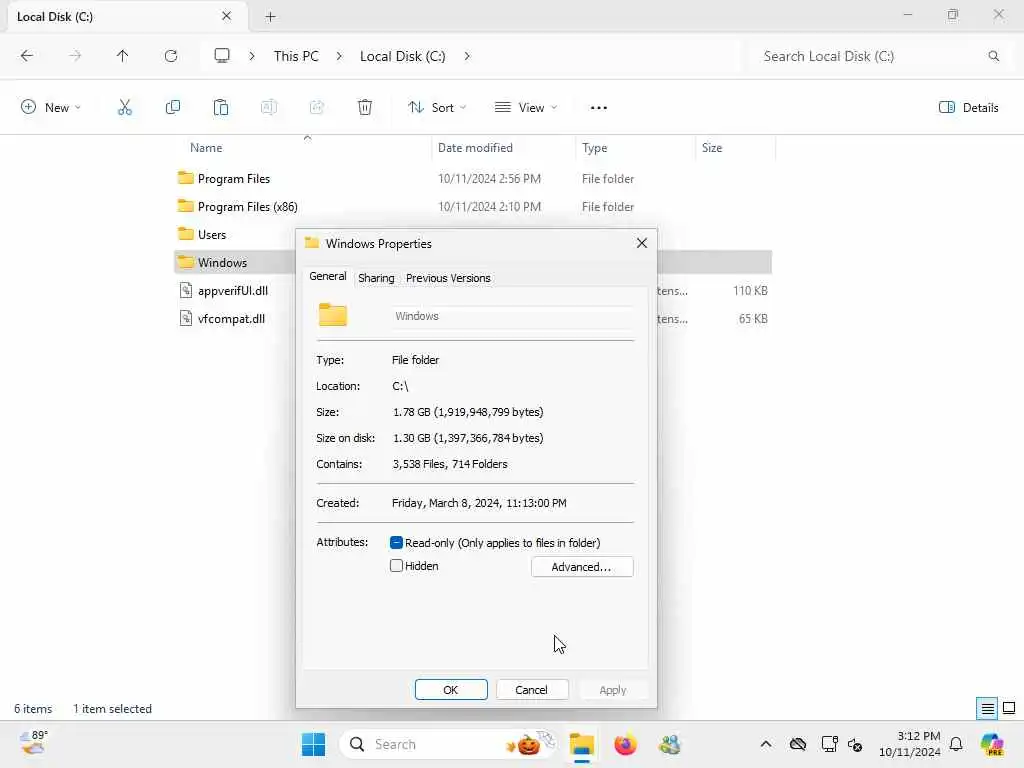
Task: Select the General tab
Action: pyautogui.click(x=328, y=276)
